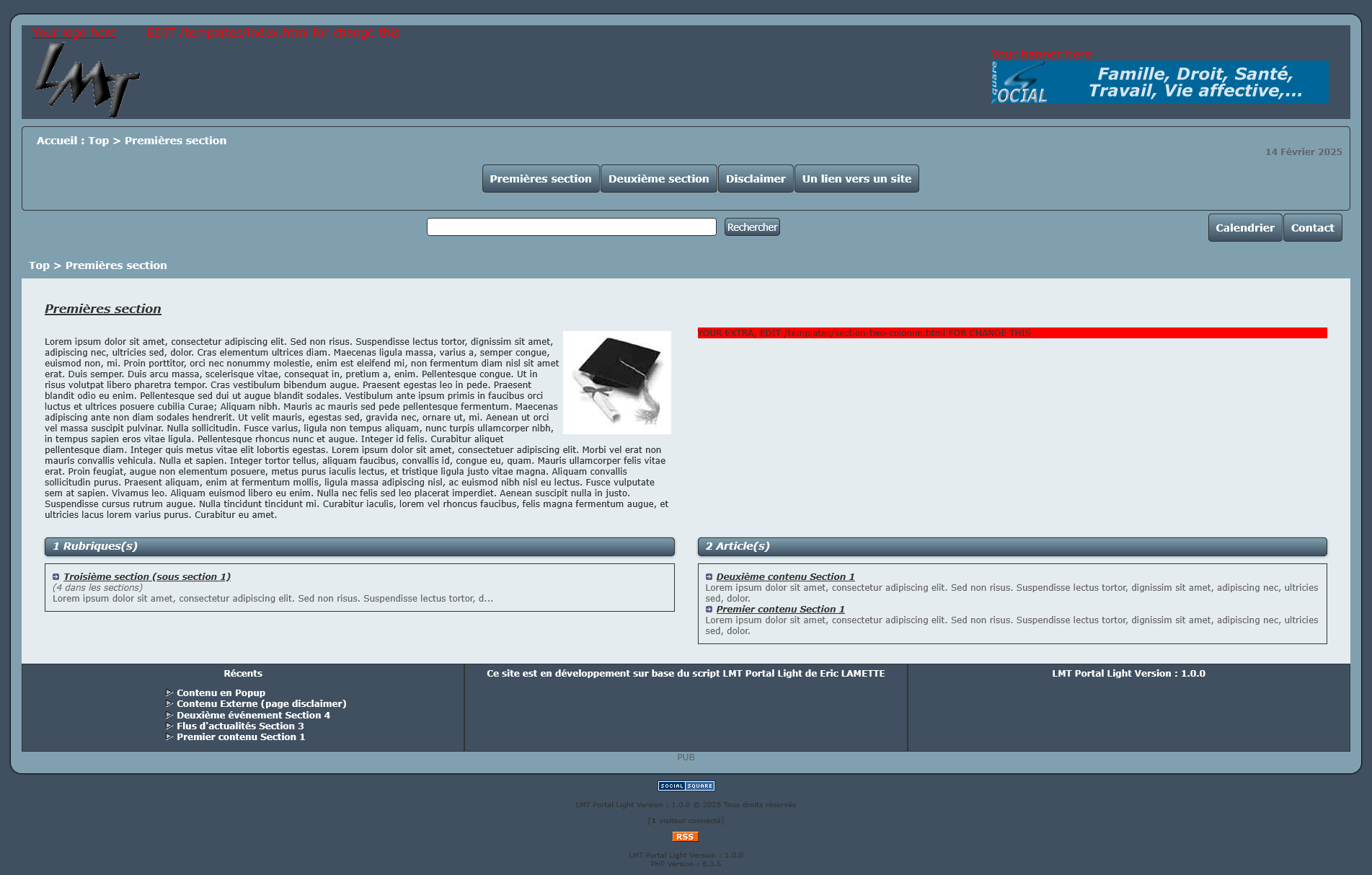Go to Deuxième section menu tab
This screenshot has height=875, width=1372.
click(658, 179)
